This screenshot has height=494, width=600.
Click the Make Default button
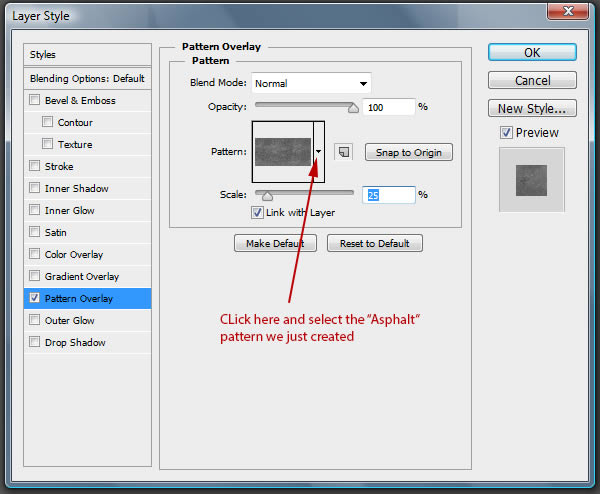coord(275,243)
